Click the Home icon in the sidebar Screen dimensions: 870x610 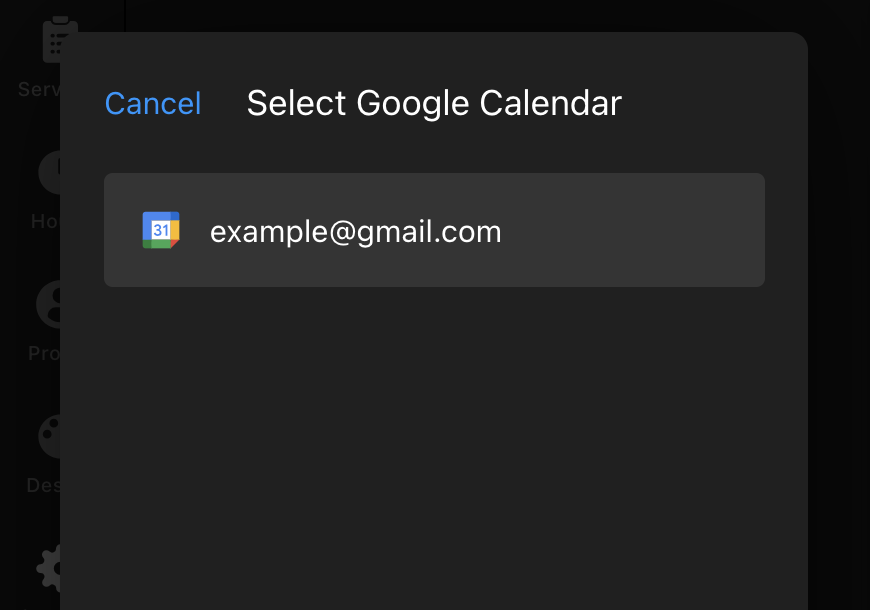(50, 171)
